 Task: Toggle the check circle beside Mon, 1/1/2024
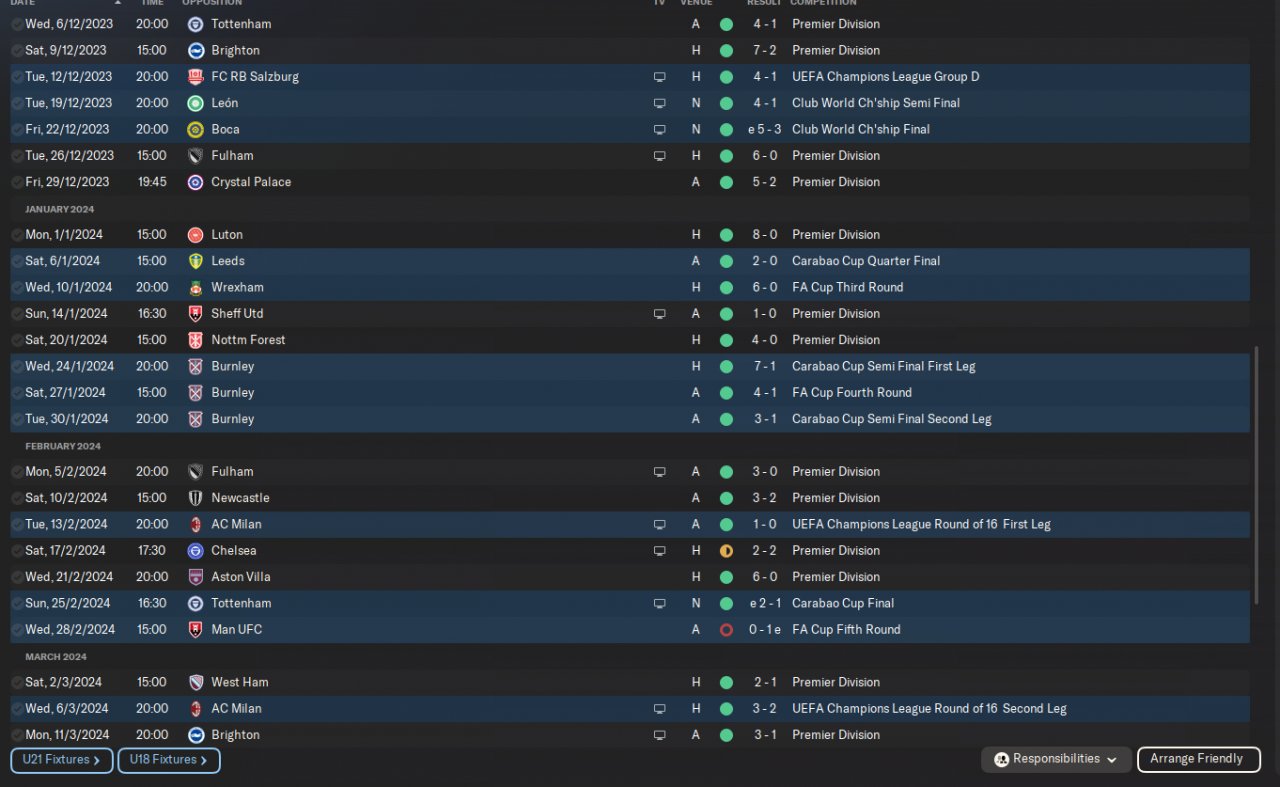click(x=17, y=235)
